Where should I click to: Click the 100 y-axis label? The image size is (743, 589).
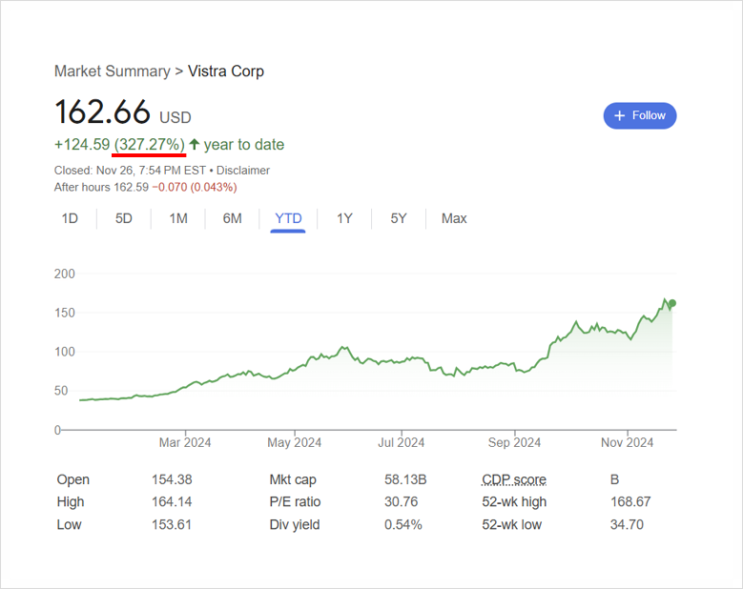pos(64,352)
